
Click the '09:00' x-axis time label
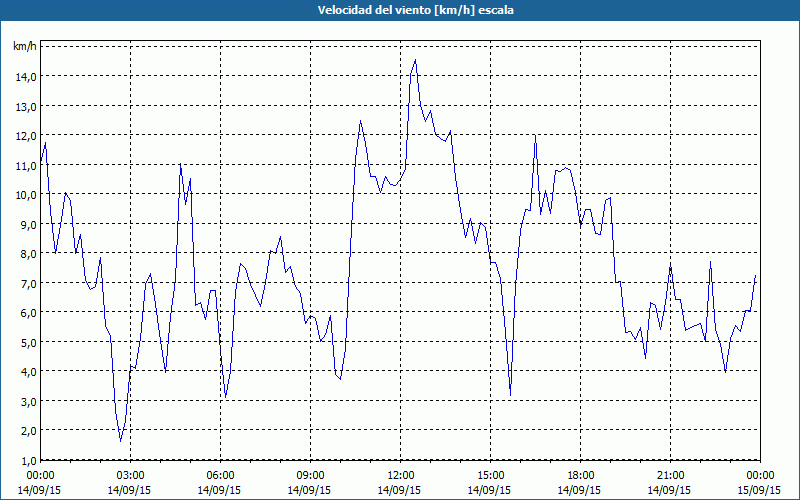tap(310, 475)
